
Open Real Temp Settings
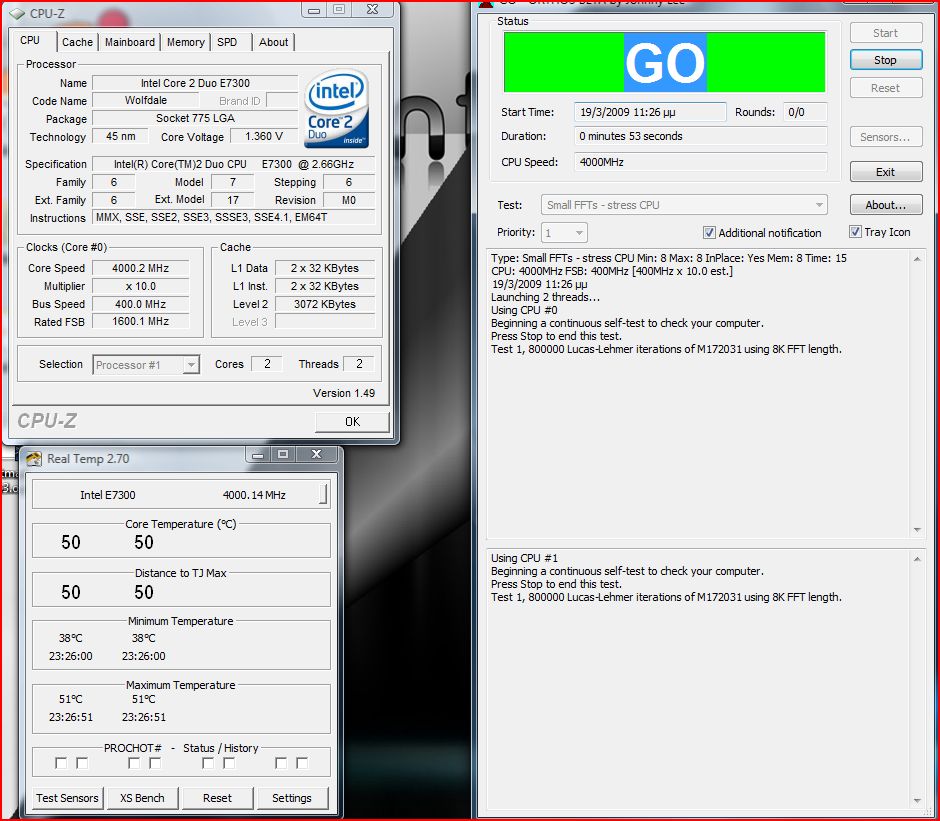[x=292, y=798]
